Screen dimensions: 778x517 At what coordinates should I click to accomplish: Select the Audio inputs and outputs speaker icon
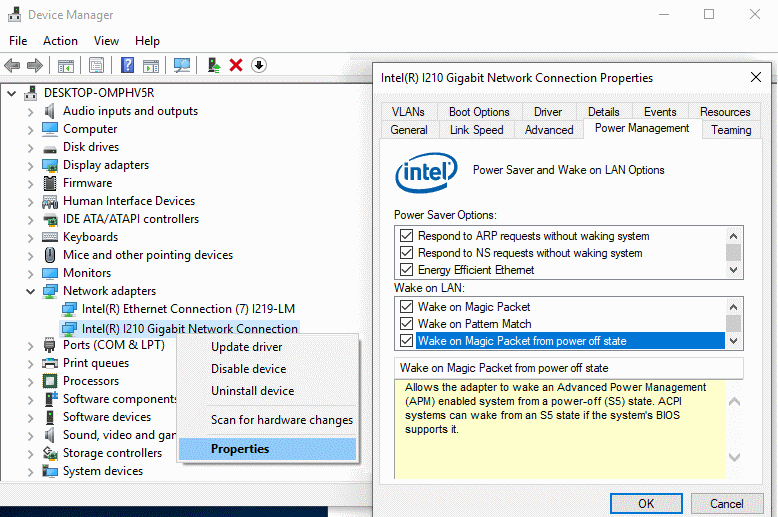(x=50, y=111)
